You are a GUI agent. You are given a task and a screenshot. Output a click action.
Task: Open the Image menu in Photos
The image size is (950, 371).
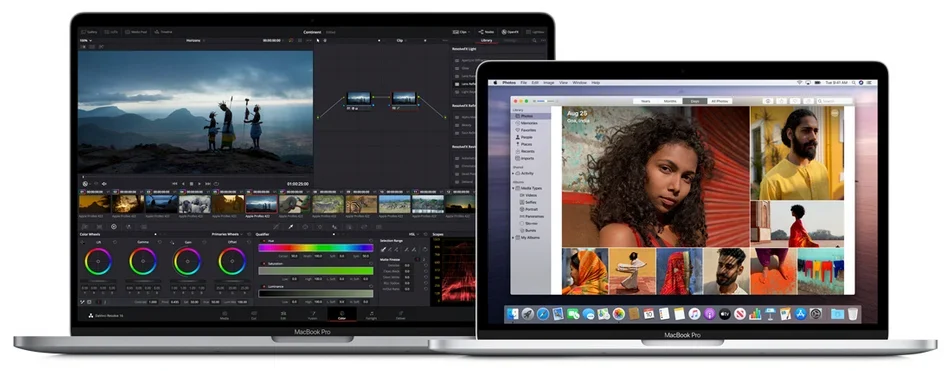coord(549,82)
